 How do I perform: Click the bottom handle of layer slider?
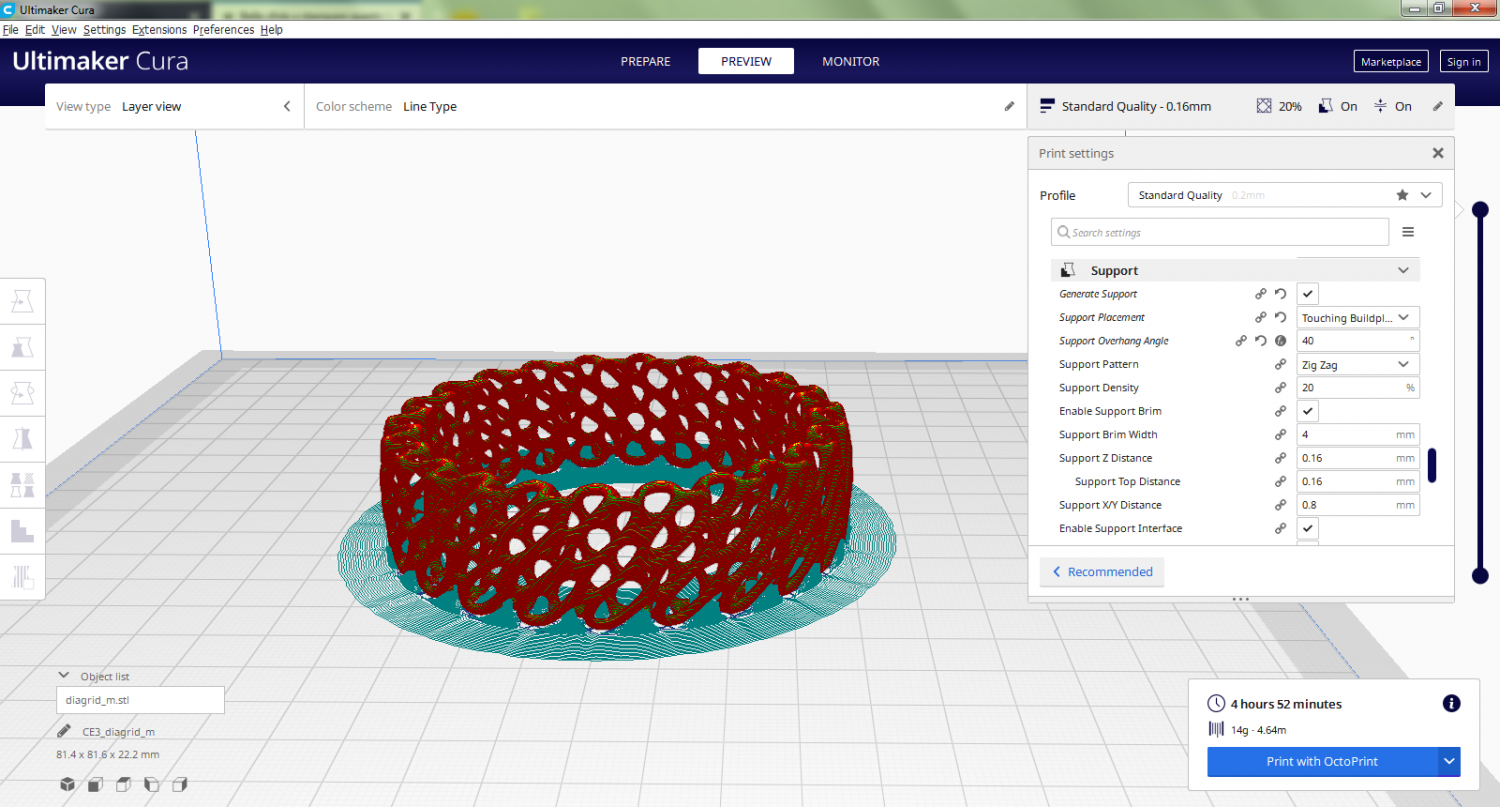[x=1481, y=575]
